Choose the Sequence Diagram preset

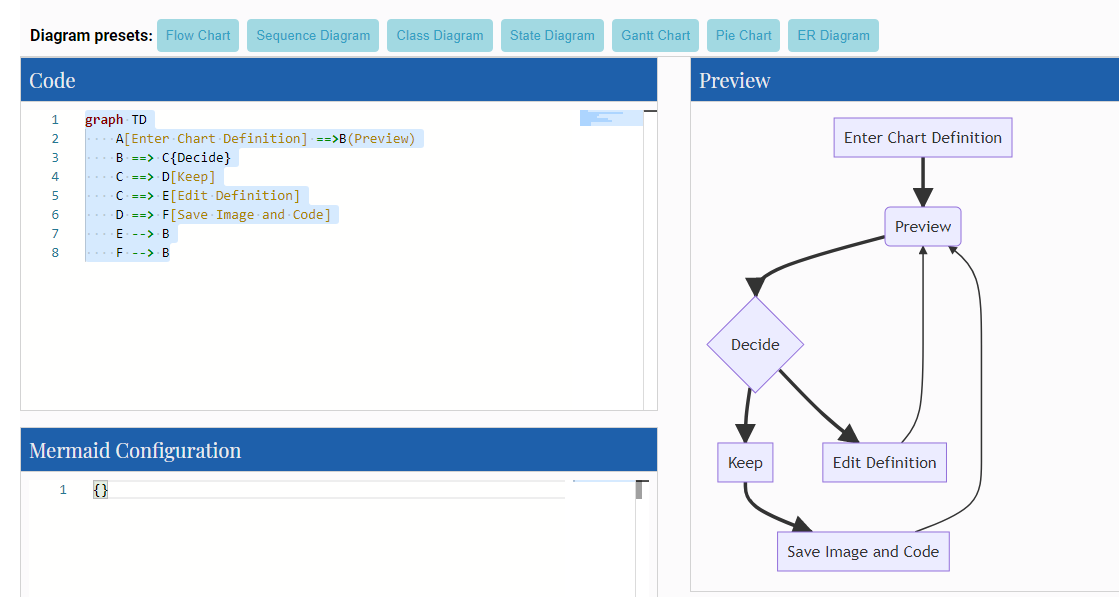[313, 36]
